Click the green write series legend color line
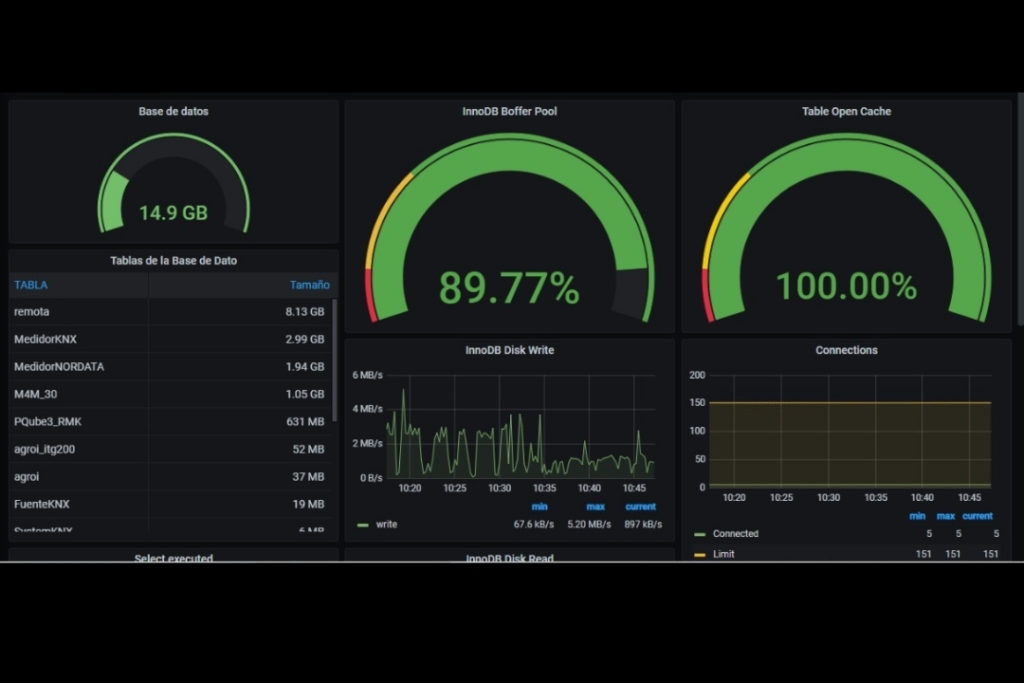This screenshot has height=683, width=1024. 362,525
